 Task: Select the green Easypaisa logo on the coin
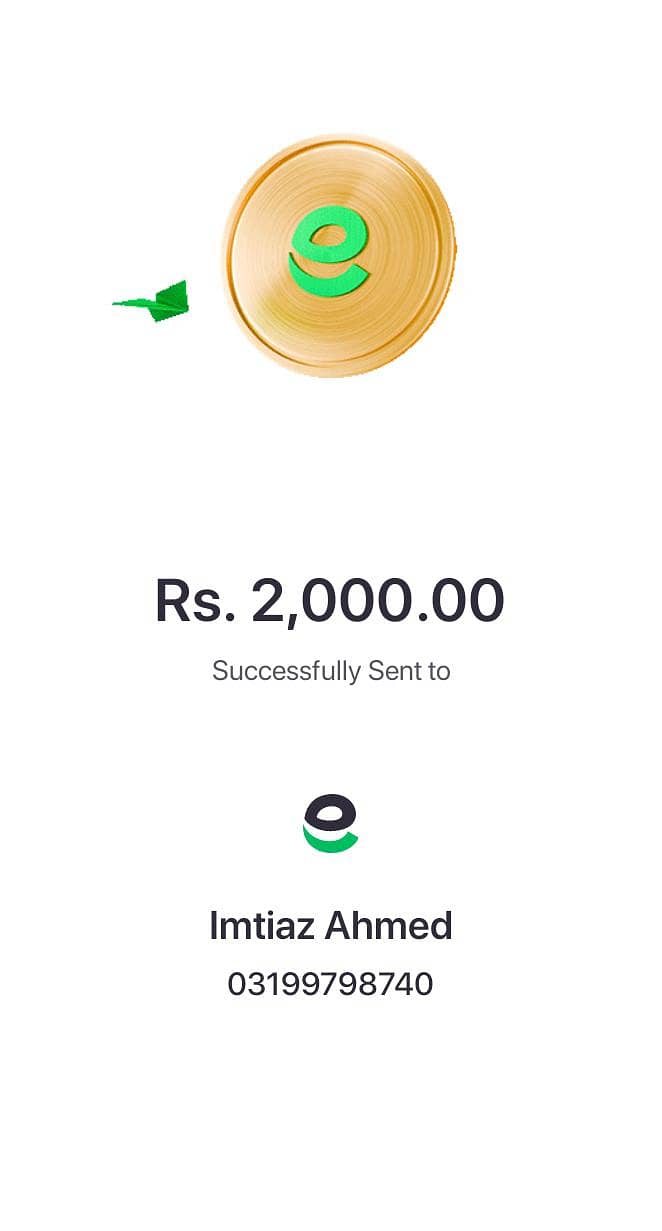(x=329, y=250)
